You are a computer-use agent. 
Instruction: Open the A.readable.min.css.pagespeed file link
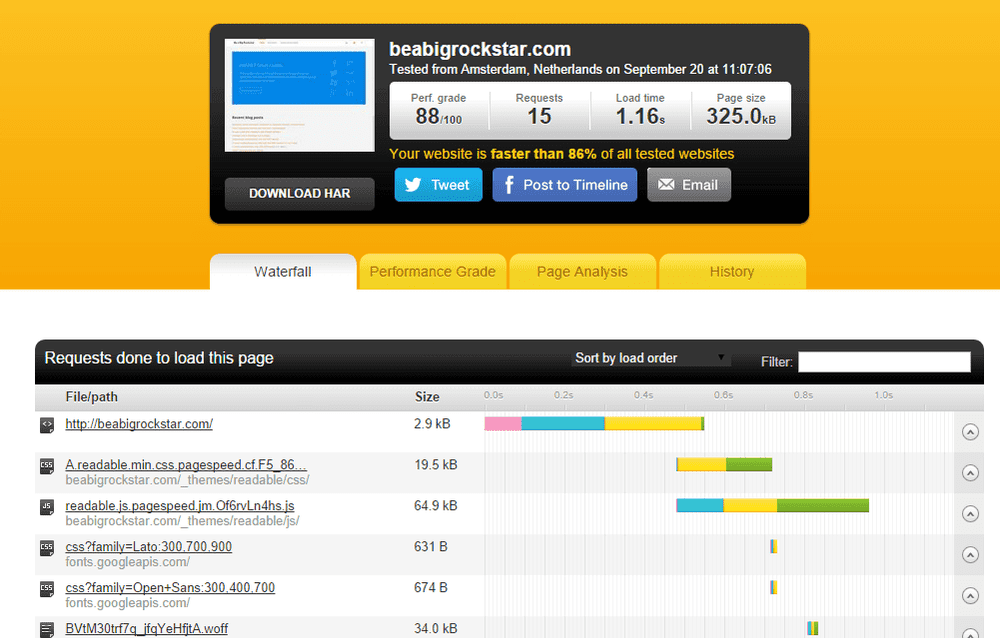[x=186, y=464]
